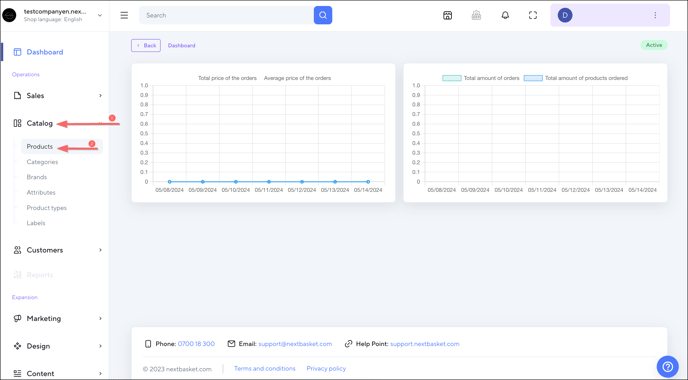Click the greyed marketplace icon

[476, 15]
